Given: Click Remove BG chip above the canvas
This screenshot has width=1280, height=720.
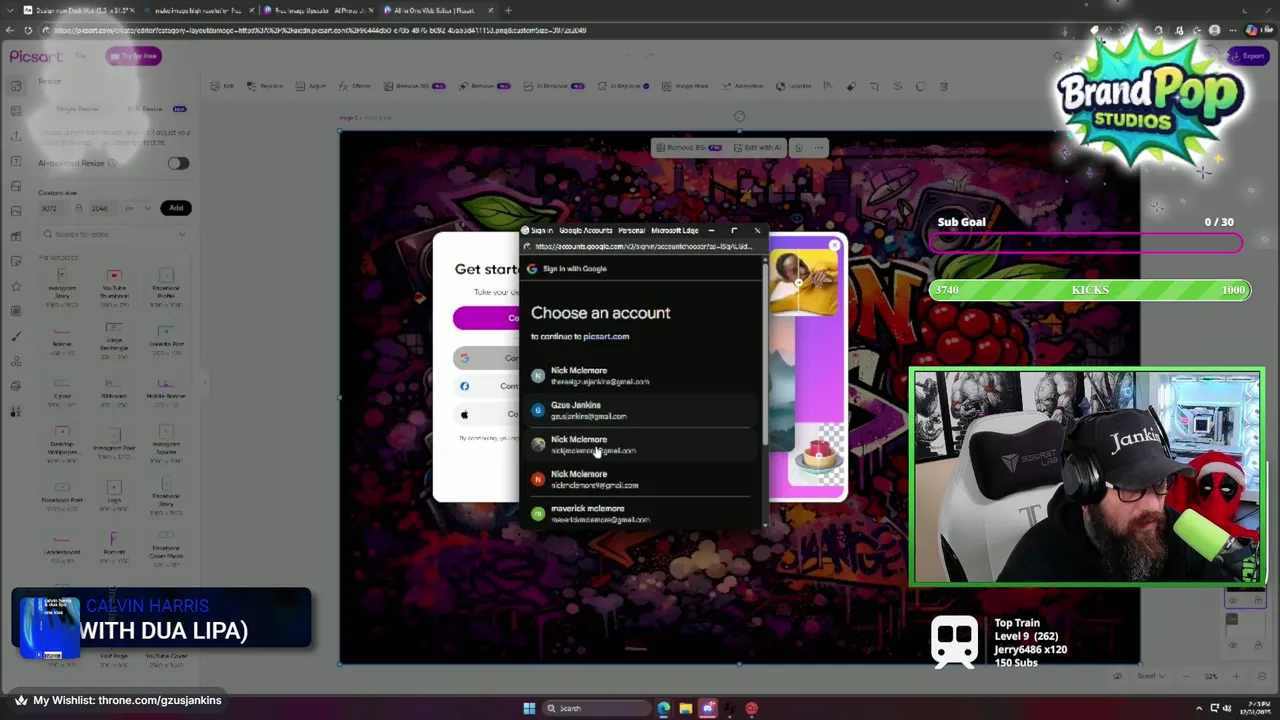Looking at the screenshot, I should tap(687, 148).
